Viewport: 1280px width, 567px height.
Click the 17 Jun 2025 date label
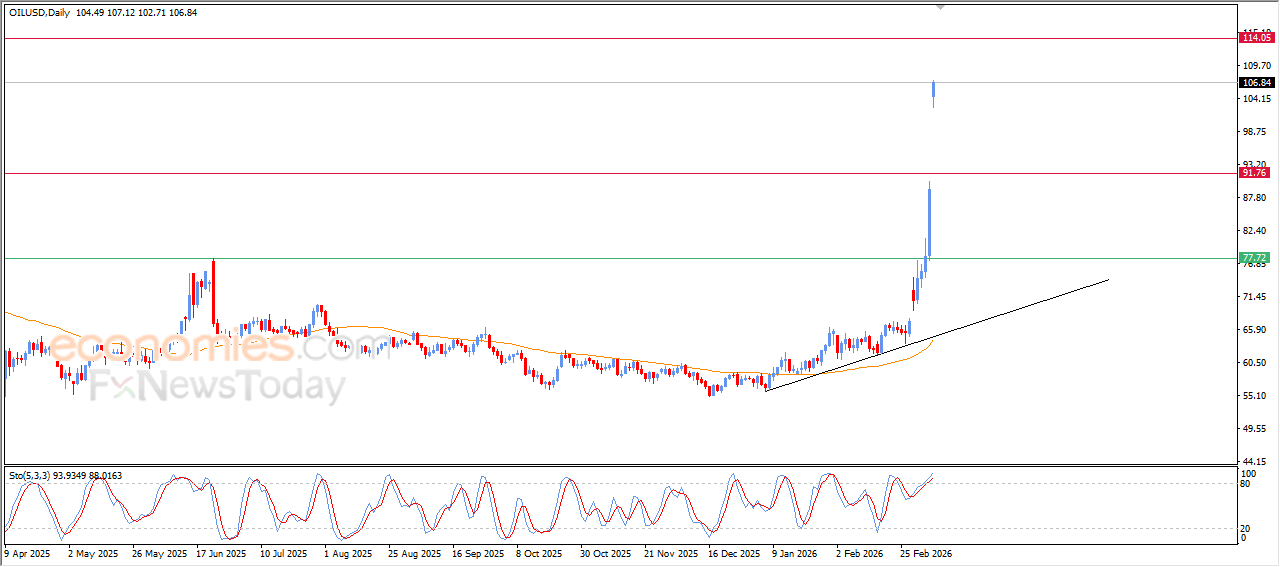220,552
